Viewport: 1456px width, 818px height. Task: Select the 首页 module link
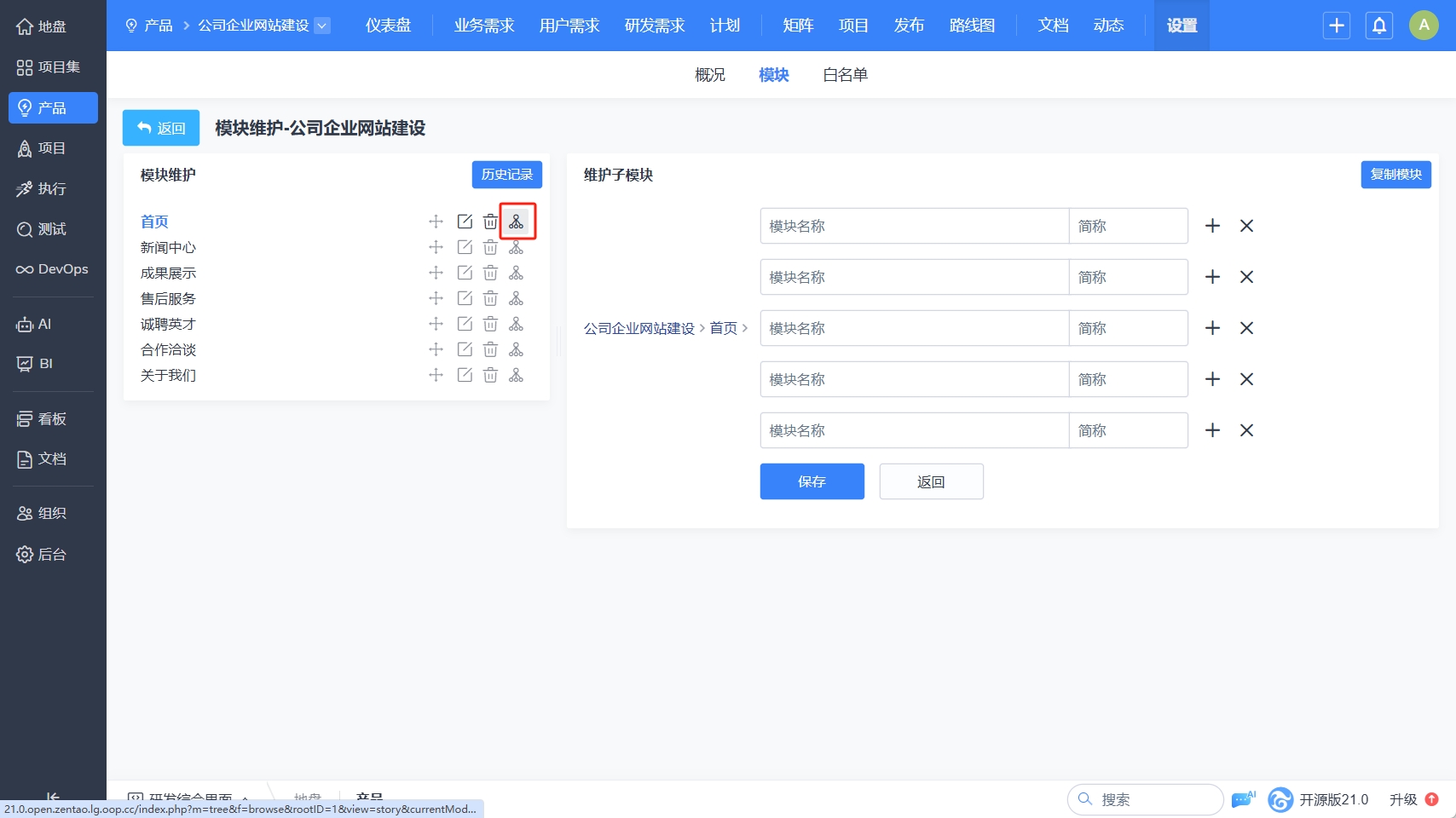click(x=154, y=222)
